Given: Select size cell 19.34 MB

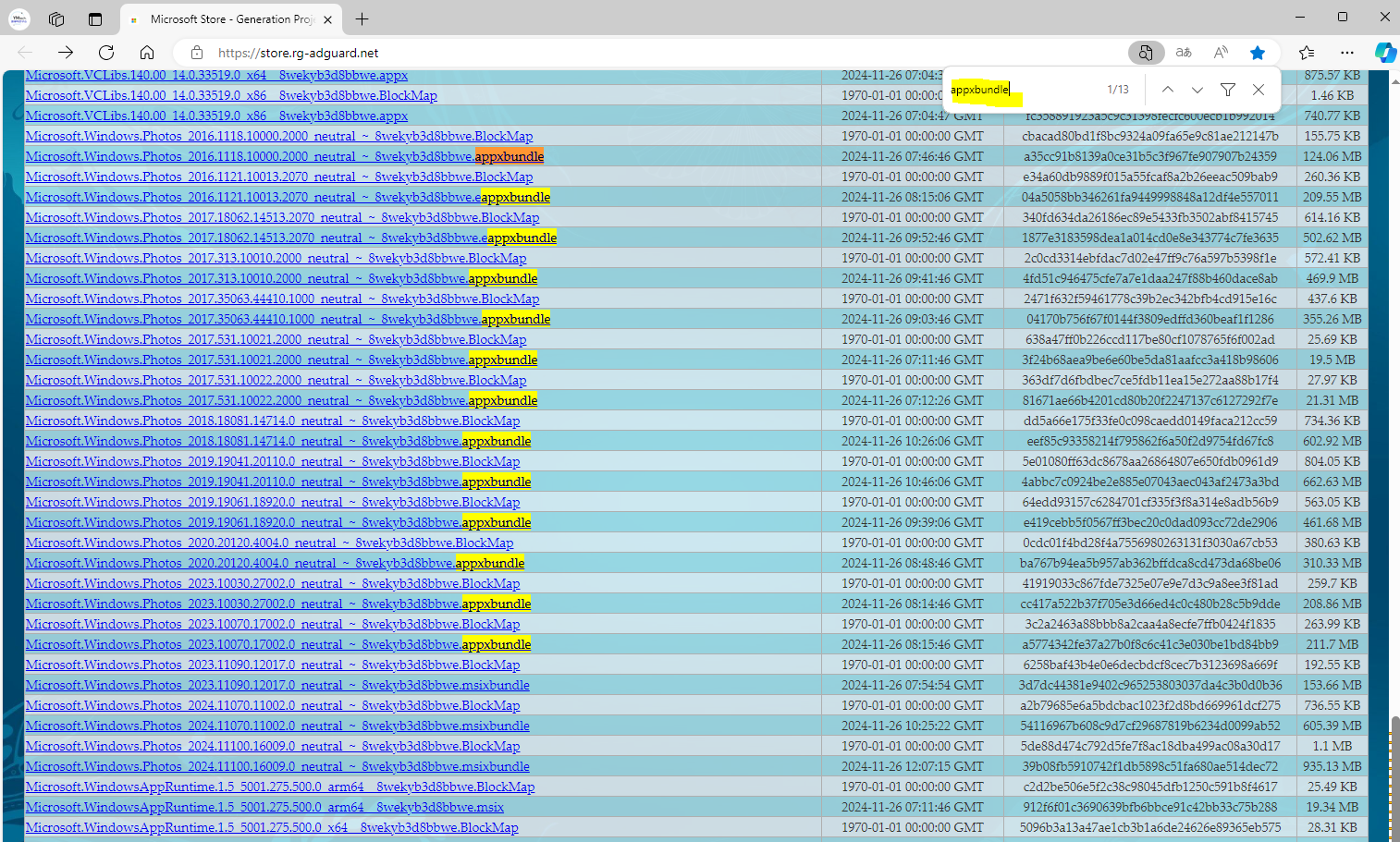Looking at the screenshot, I should 1332,807.
